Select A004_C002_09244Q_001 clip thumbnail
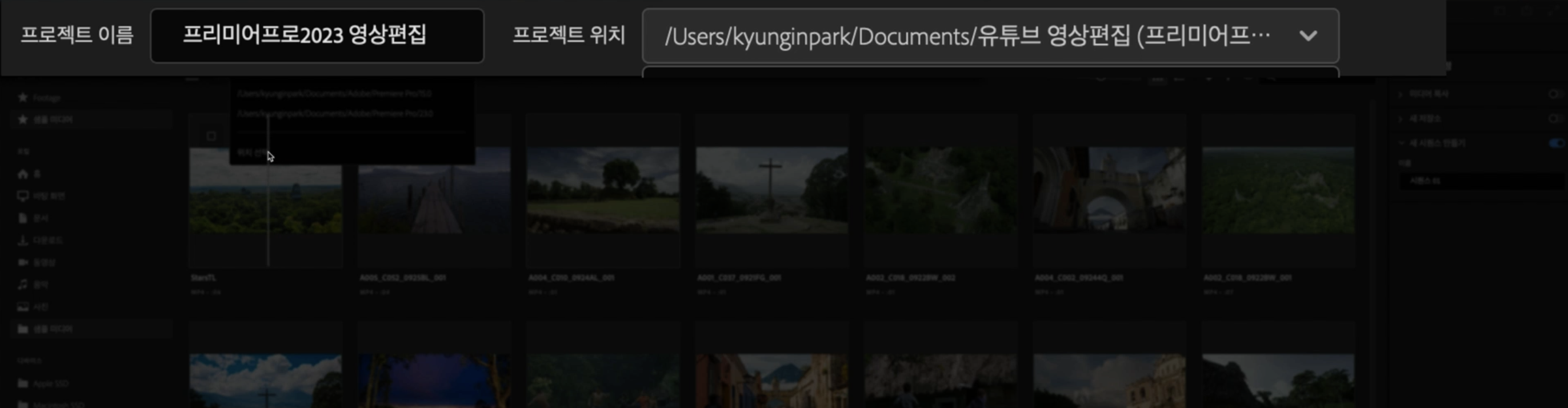 pyautogui.click(x=1110, y=190)
